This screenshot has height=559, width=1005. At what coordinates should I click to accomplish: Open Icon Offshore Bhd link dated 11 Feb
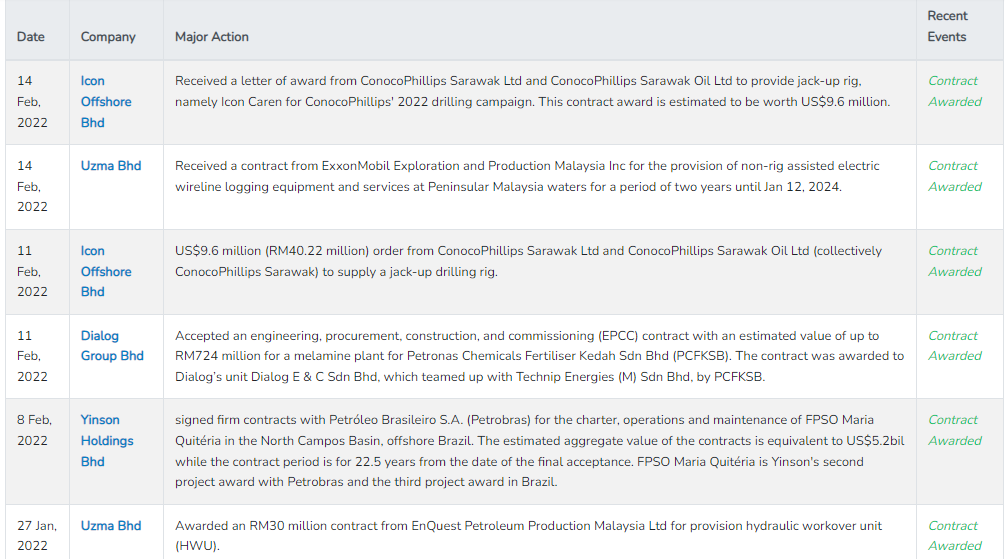point(106,271)
